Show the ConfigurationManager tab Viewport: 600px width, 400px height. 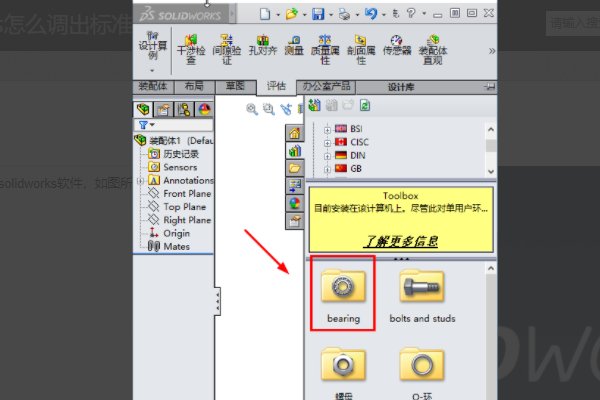coord(184,109)
